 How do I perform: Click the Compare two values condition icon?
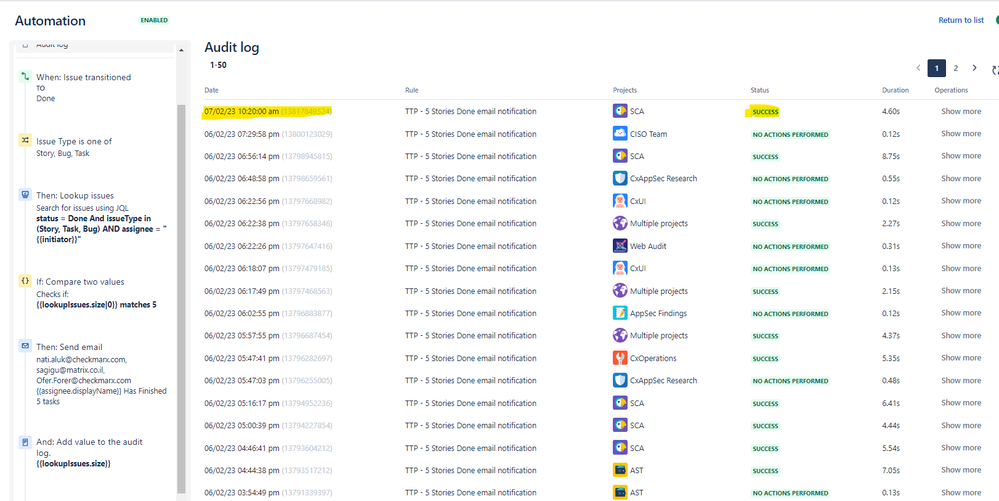tap(25, 280)
